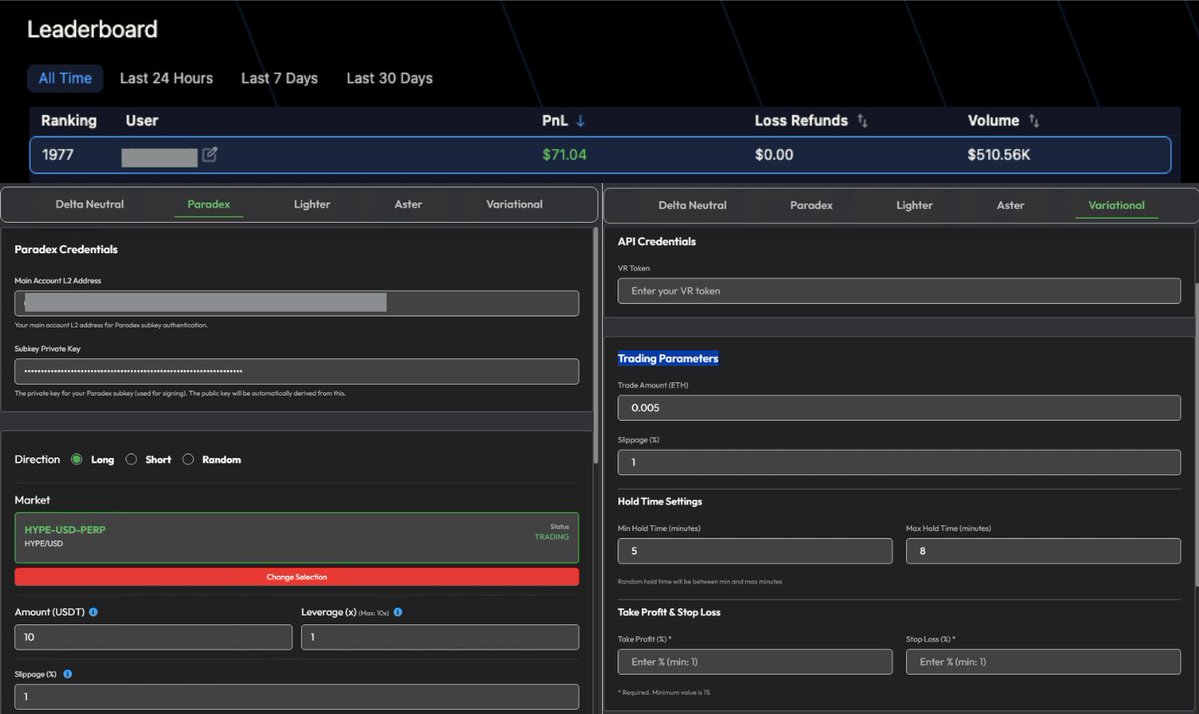Click the Leverage (x) input field

coord(440,637)
